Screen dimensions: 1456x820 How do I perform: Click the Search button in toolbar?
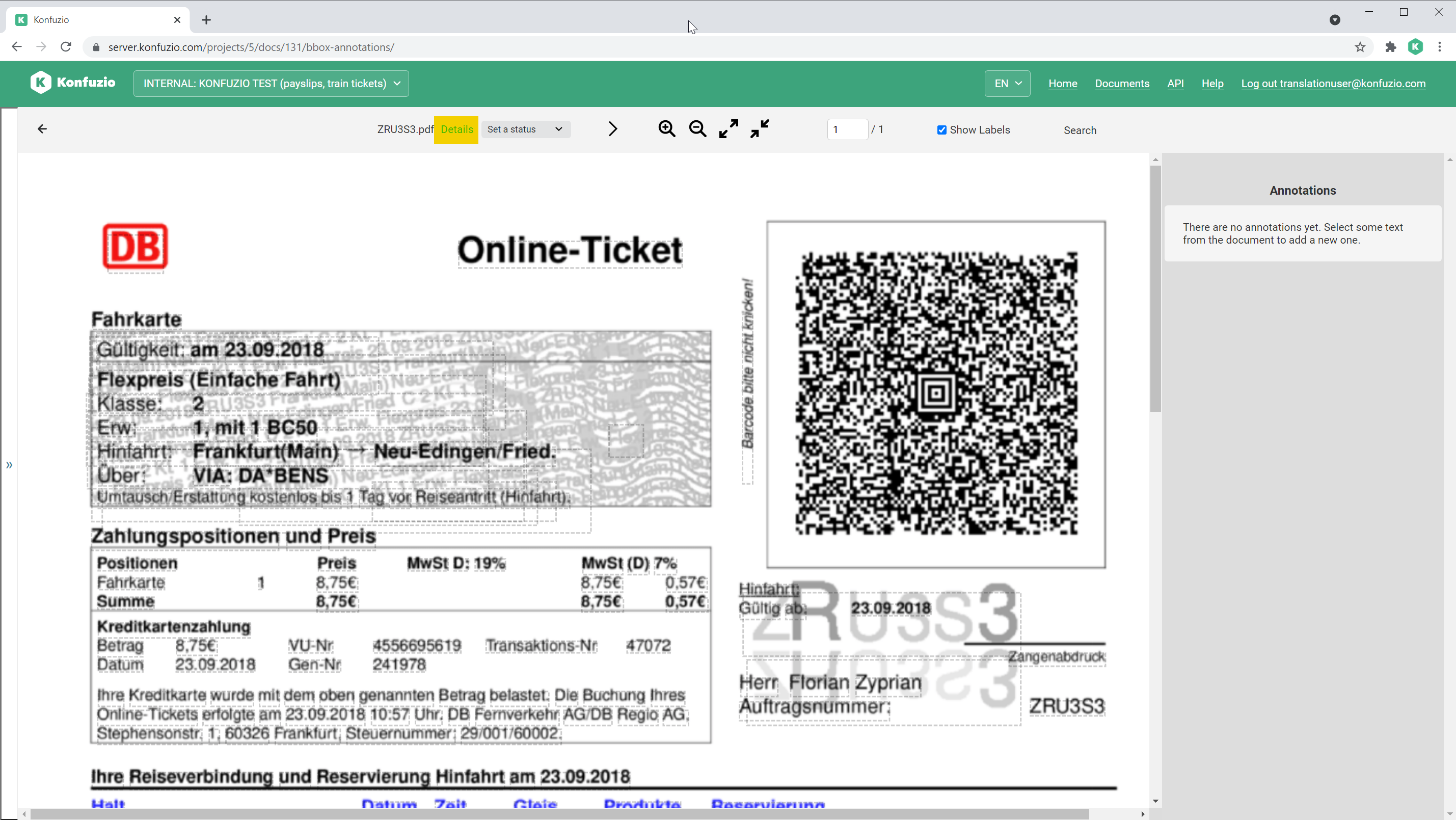[x=1080, y=130]
